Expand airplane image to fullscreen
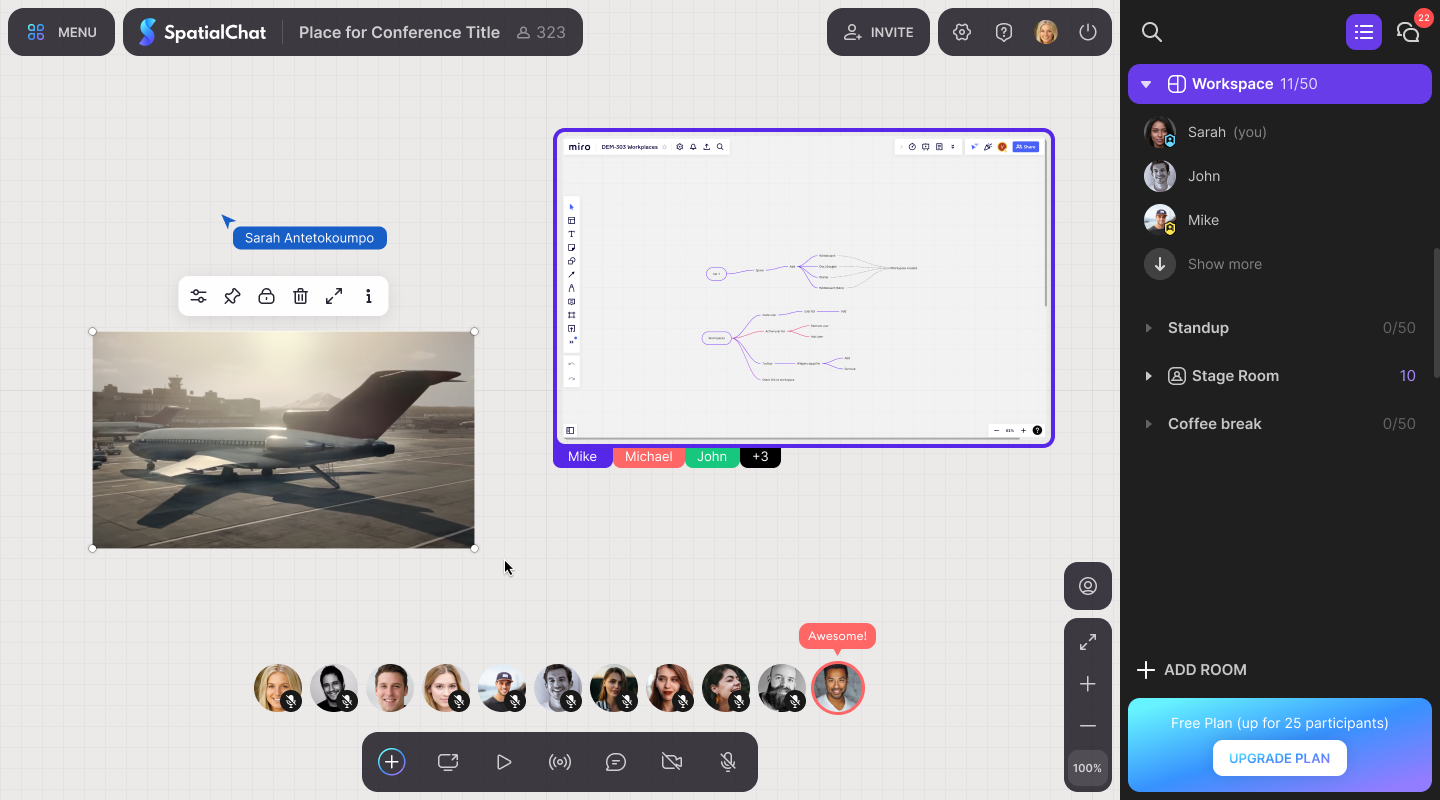The image size is (1440, 800). [x=334, y=296]
